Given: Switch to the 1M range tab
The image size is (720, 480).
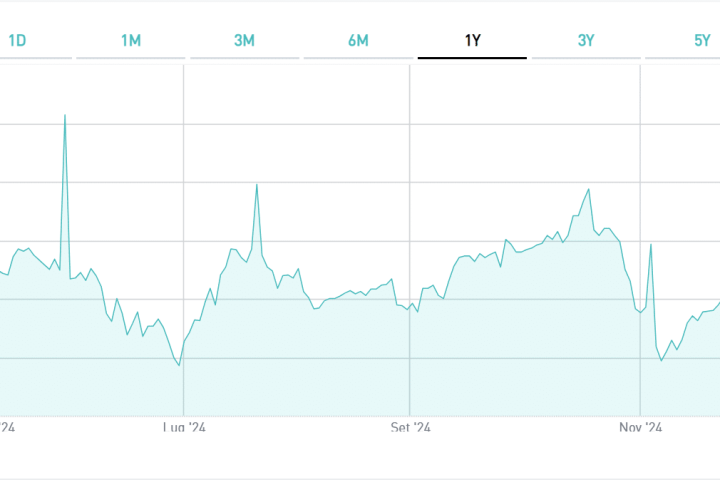Looking at the screenshot, I should 131,41.
